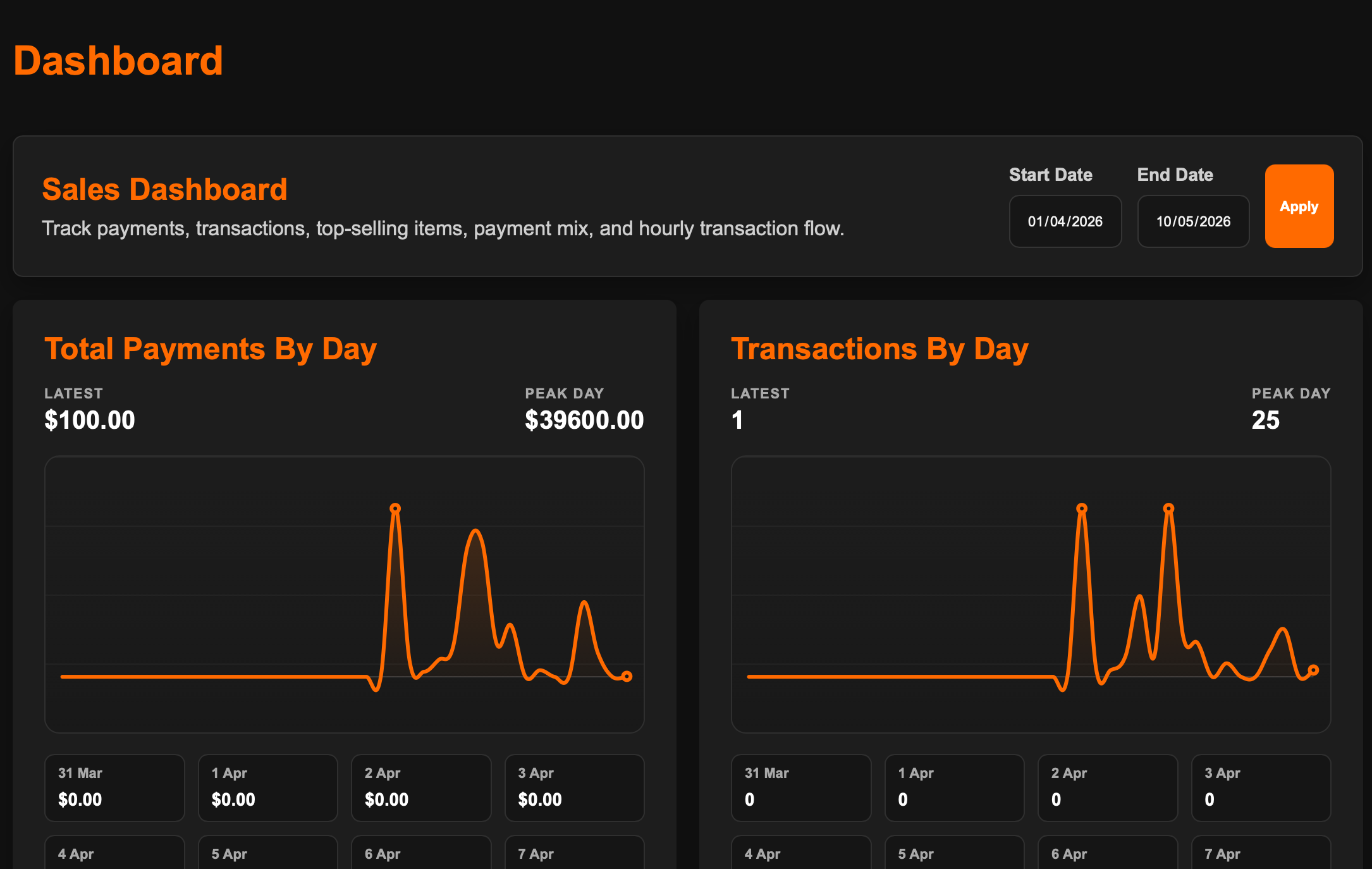Select the 2 Apr $0.00 payment card
The width and height of the screenshot is (1372, 869).
pos(421,788)
